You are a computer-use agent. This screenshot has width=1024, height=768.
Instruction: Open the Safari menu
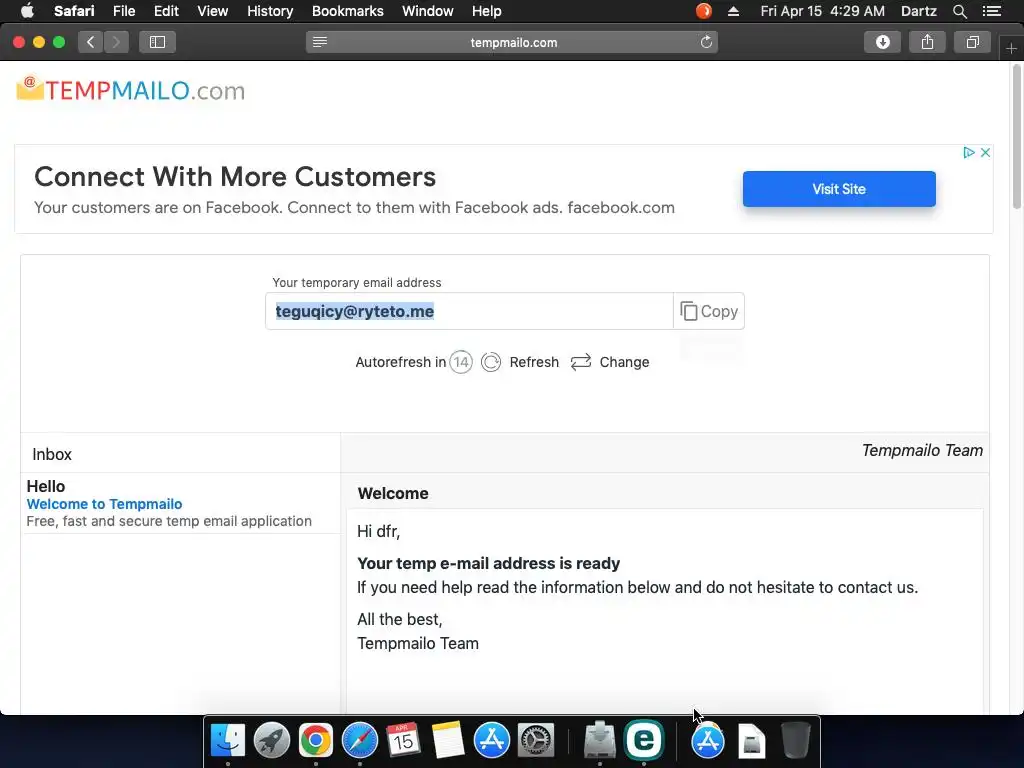(74, 11)
